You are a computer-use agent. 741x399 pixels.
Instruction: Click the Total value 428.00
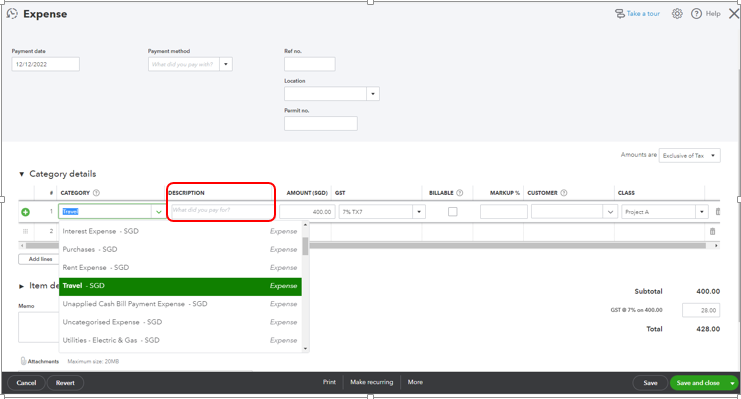click(708, 329)
